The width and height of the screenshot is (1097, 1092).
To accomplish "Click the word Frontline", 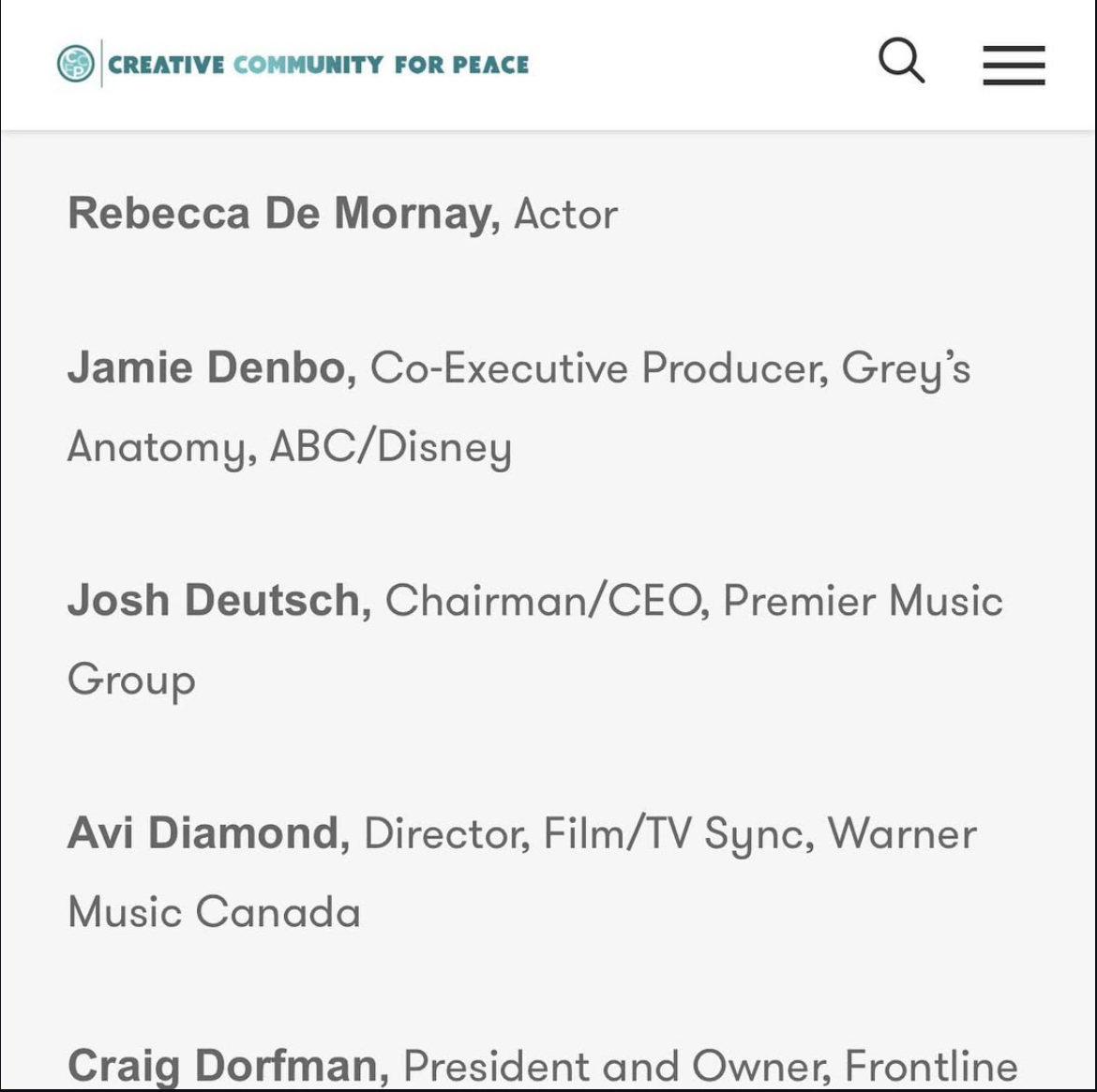I will click(x=931, y=1066).
